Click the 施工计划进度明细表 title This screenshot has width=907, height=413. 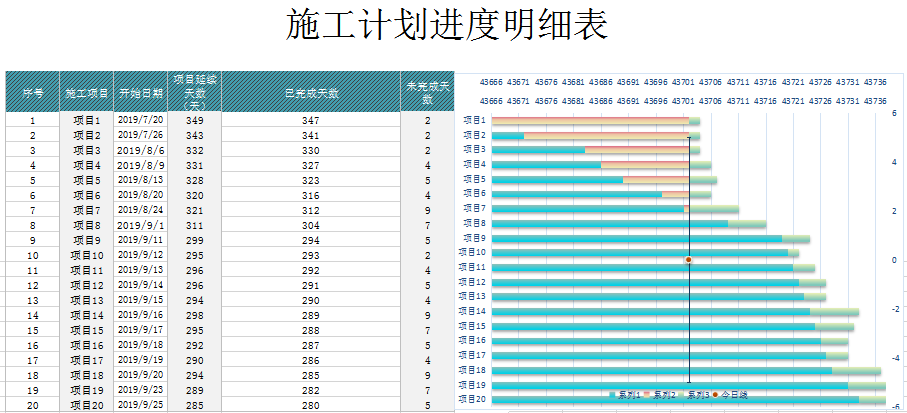click(x=446, y=25)
